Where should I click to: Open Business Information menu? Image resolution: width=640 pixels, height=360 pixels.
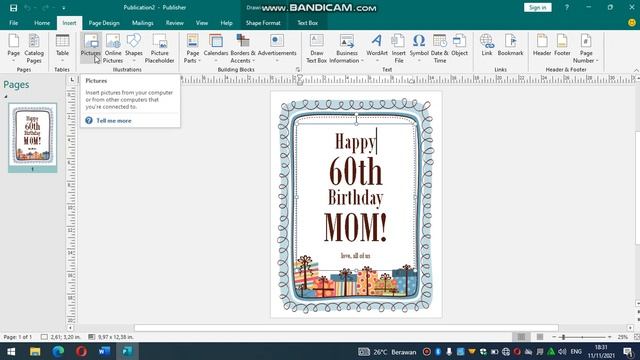click(x=347, y=48)
